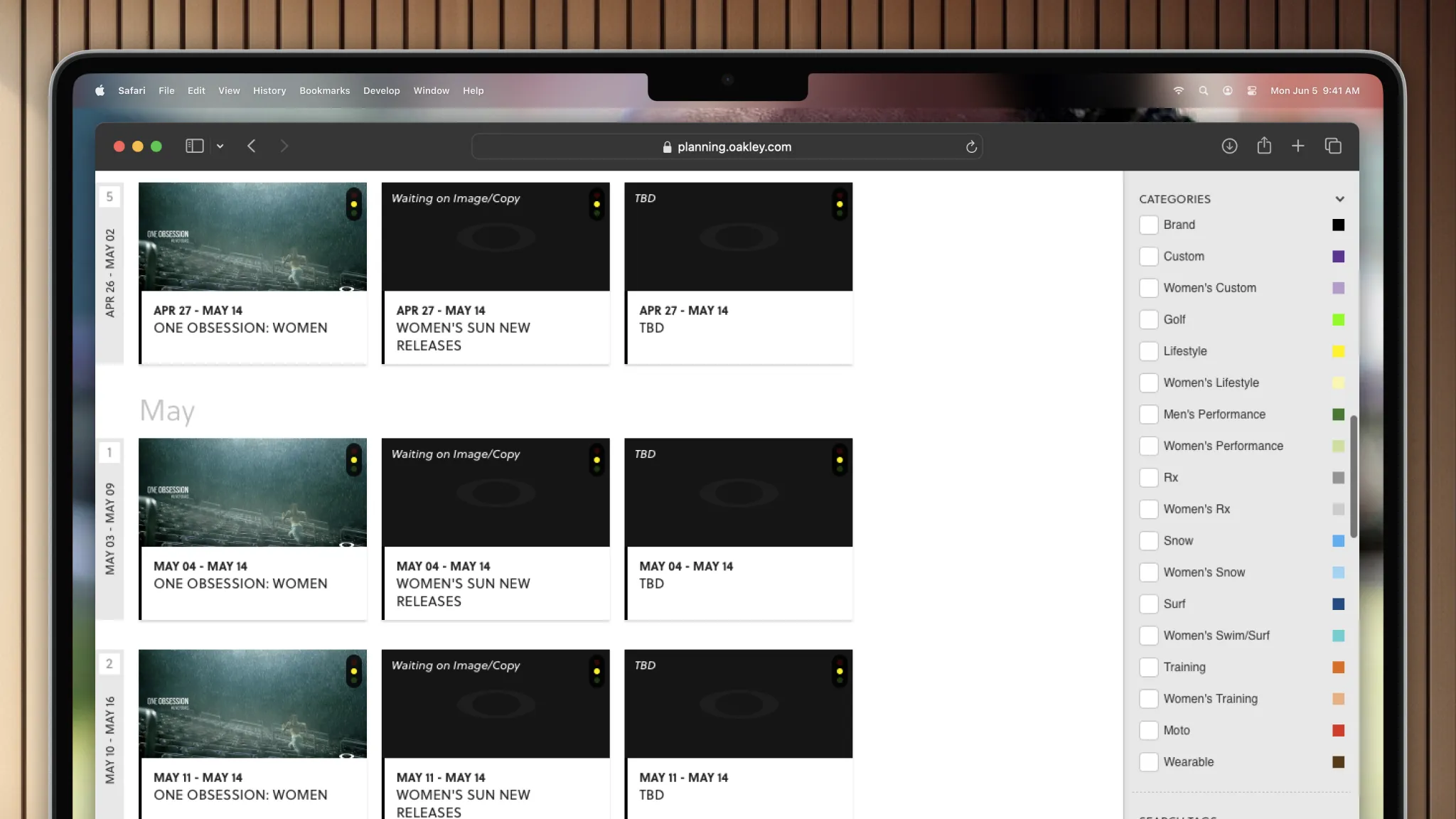
Task: Tick Men's Performance checkbox
Action: pos(1148,414)
